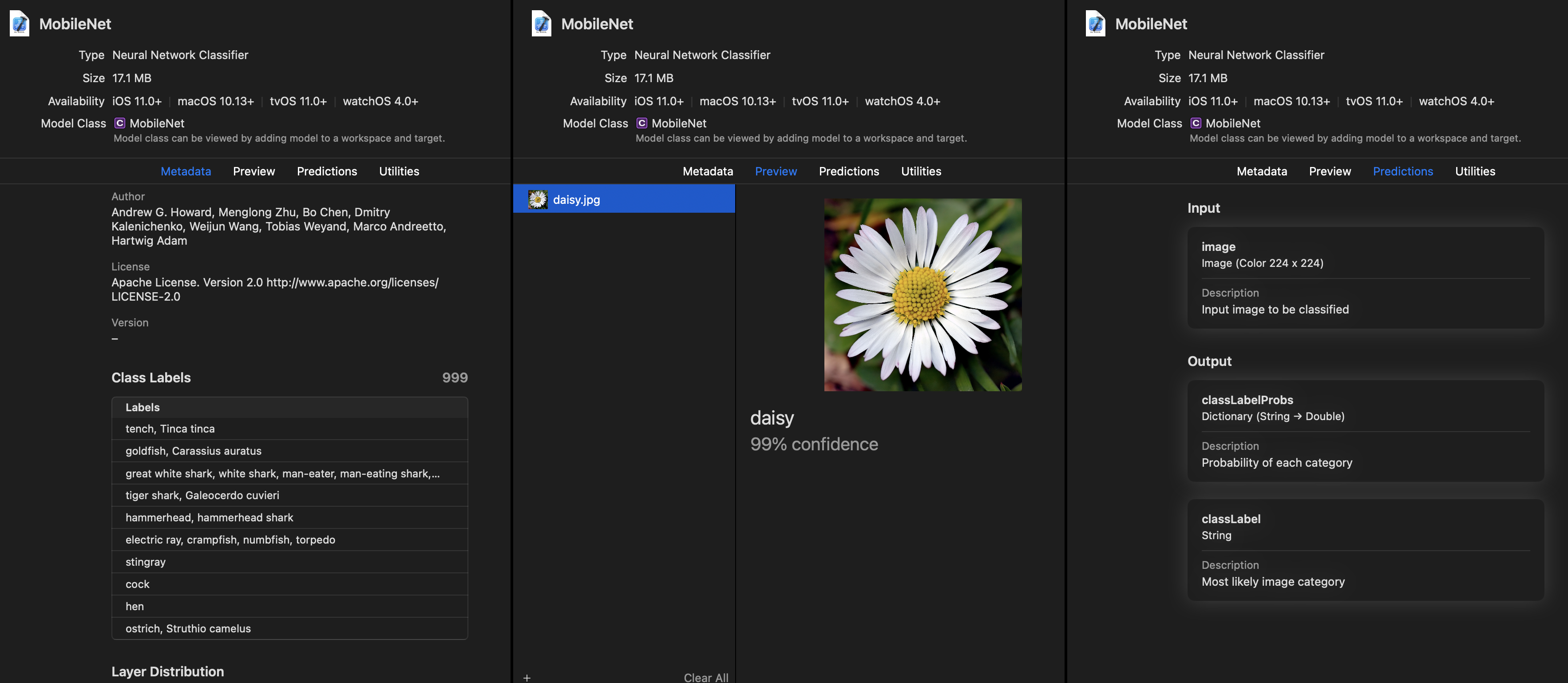
Task: Switch to Preview tab in the right panel
Action: 1330,171
